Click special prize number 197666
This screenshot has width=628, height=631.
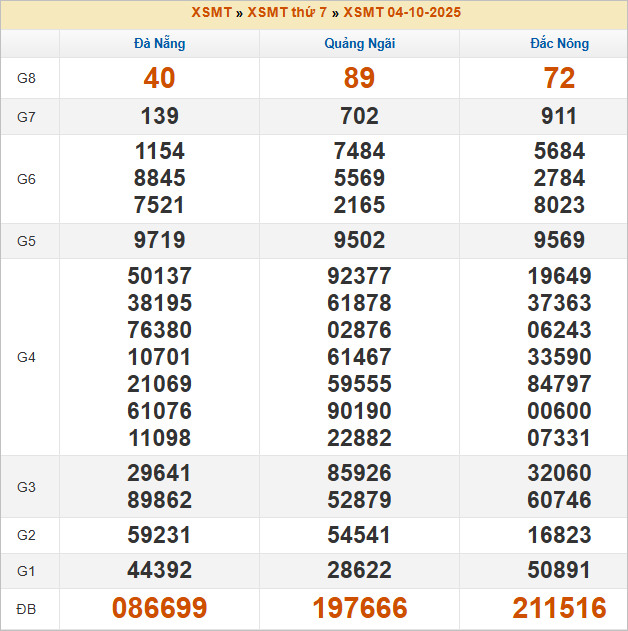pyautogui.click(x=359, y=608)
